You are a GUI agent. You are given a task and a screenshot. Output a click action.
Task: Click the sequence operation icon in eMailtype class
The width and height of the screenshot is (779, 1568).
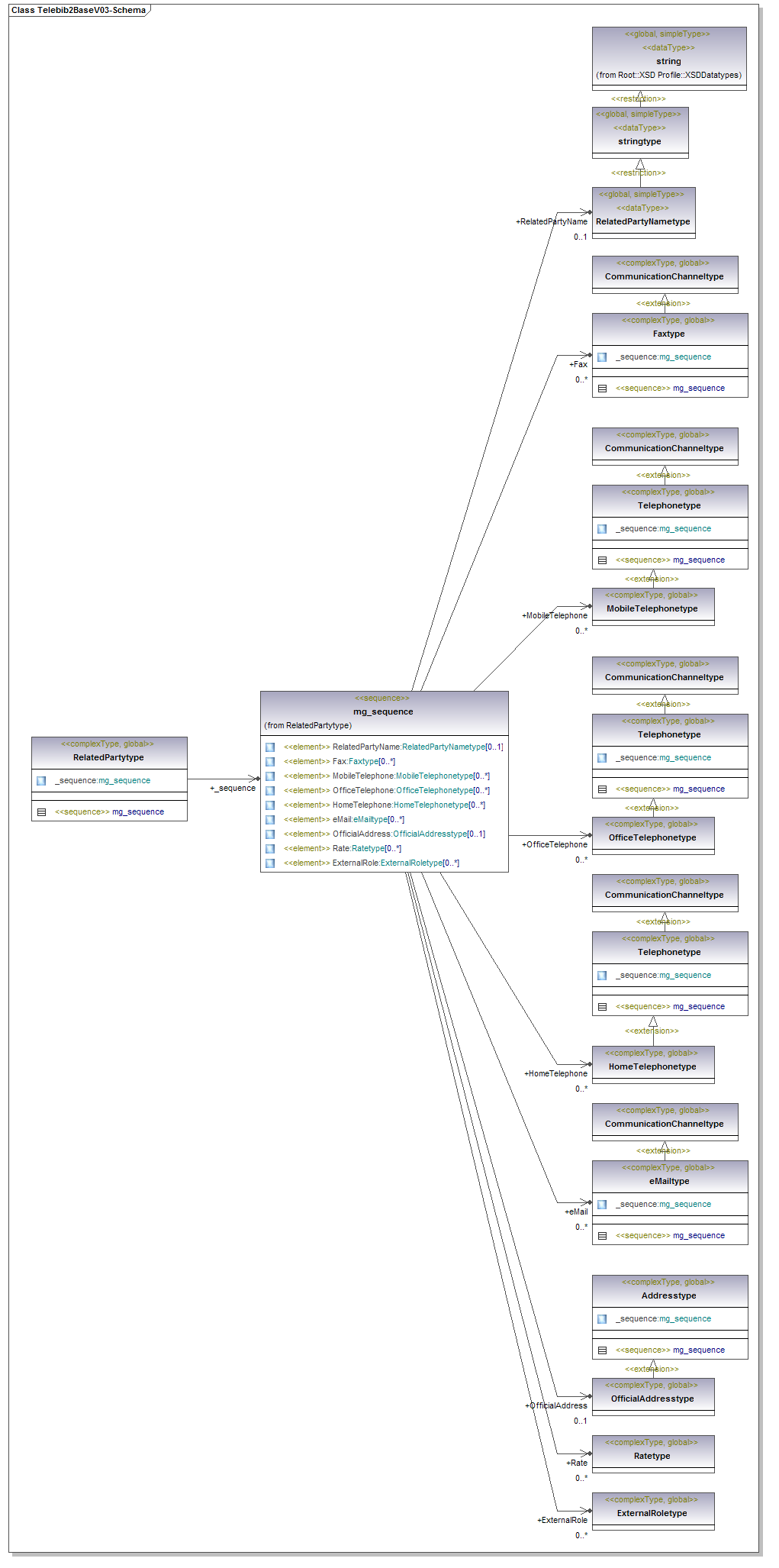click(602, 1236)
